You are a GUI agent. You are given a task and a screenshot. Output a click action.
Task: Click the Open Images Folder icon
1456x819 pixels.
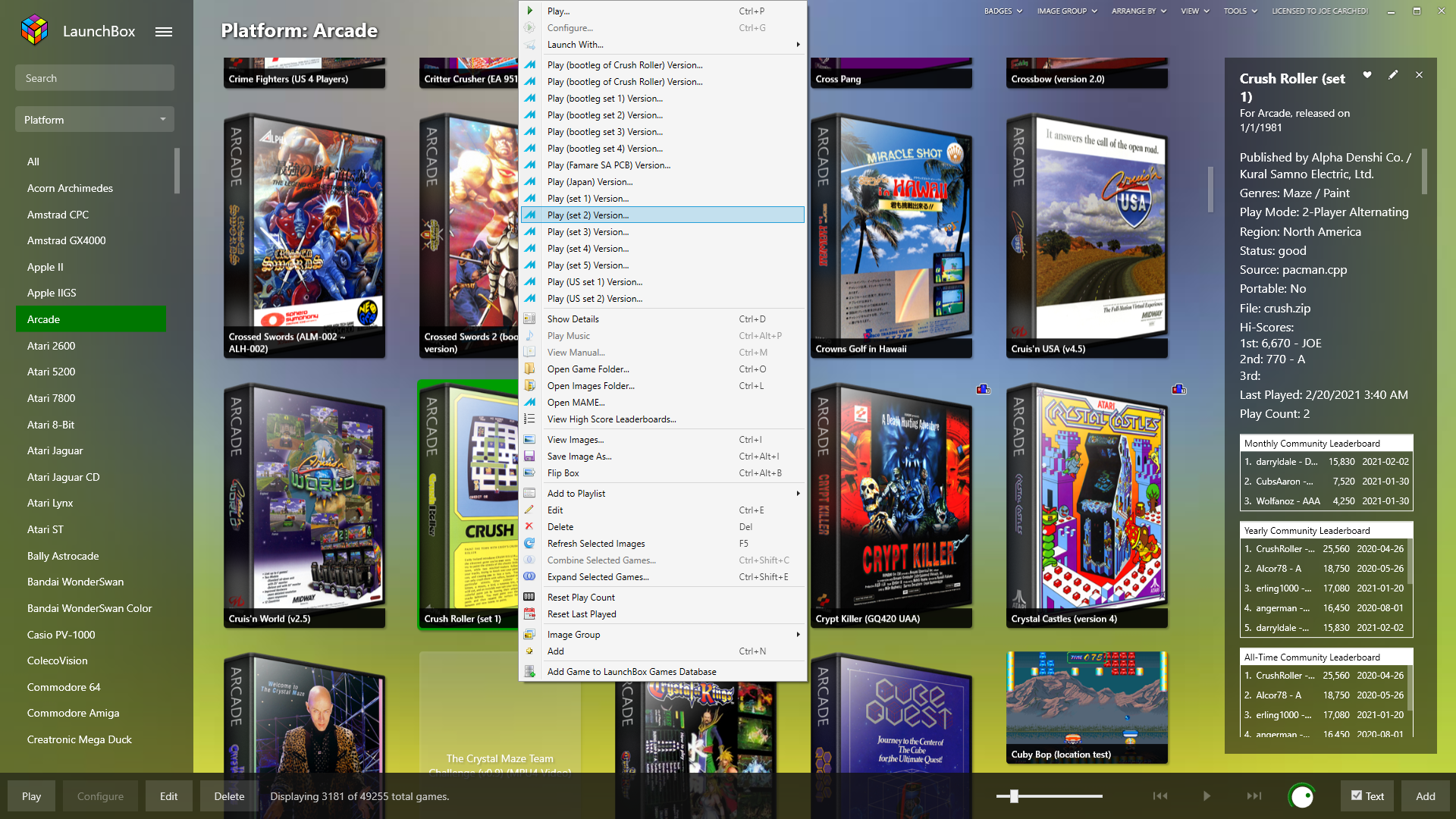point(530,386)
